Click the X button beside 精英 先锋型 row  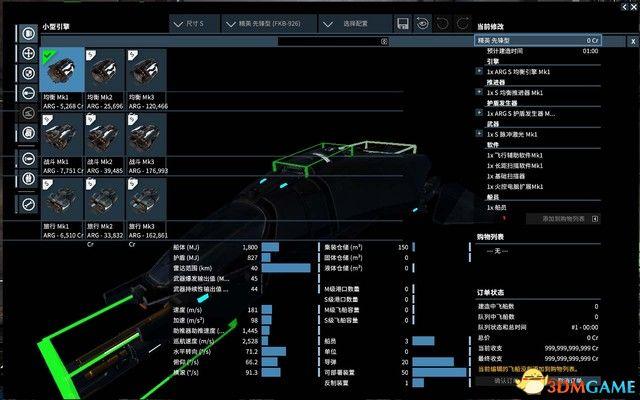(633, 41)
